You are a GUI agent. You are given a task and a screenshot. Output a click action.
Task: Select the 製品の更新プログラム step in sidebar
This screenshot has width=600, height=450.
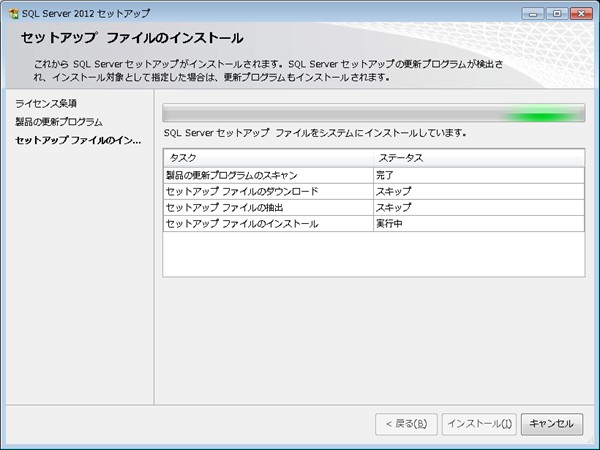[59, 122]
